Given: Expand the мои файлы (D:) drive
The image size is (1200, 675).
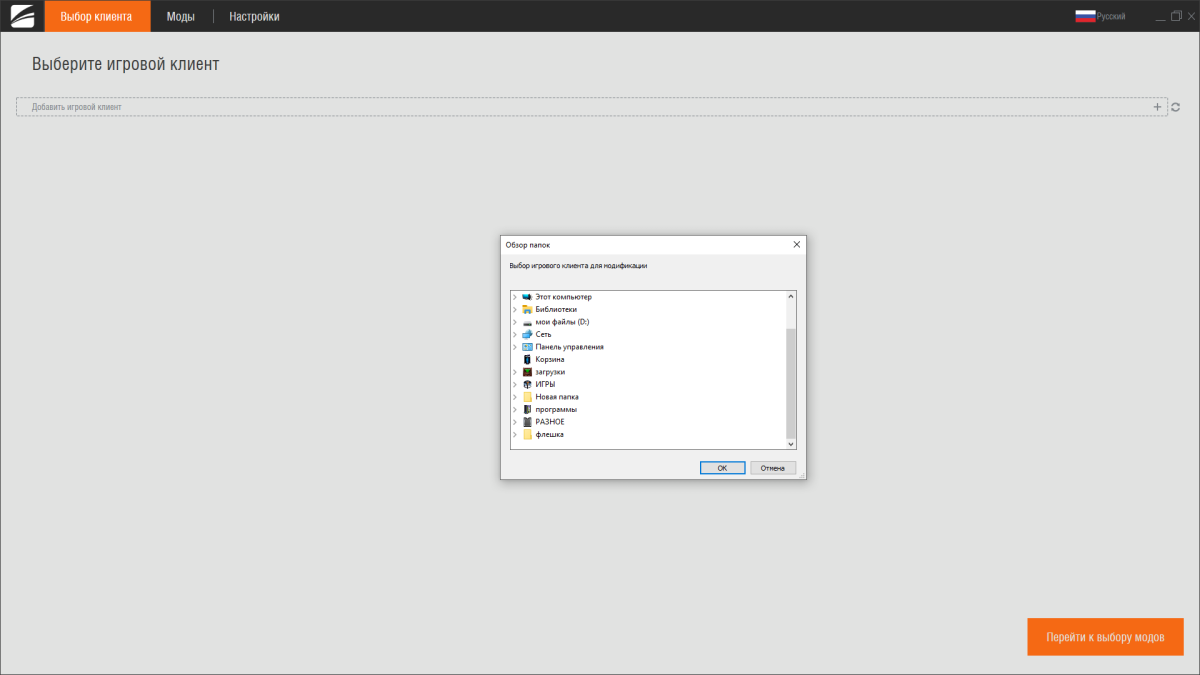Looking at the screenshot, I should [x=515, y=322].
